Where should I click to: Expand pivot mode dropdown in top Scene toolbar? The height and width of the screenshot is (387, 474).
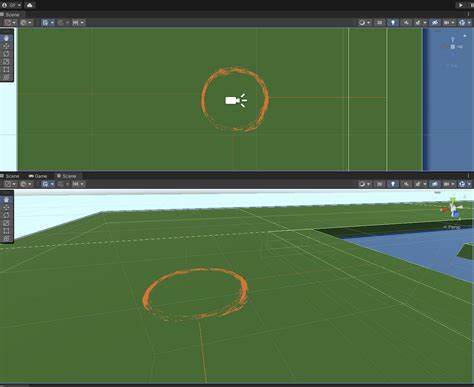(14, 23)
